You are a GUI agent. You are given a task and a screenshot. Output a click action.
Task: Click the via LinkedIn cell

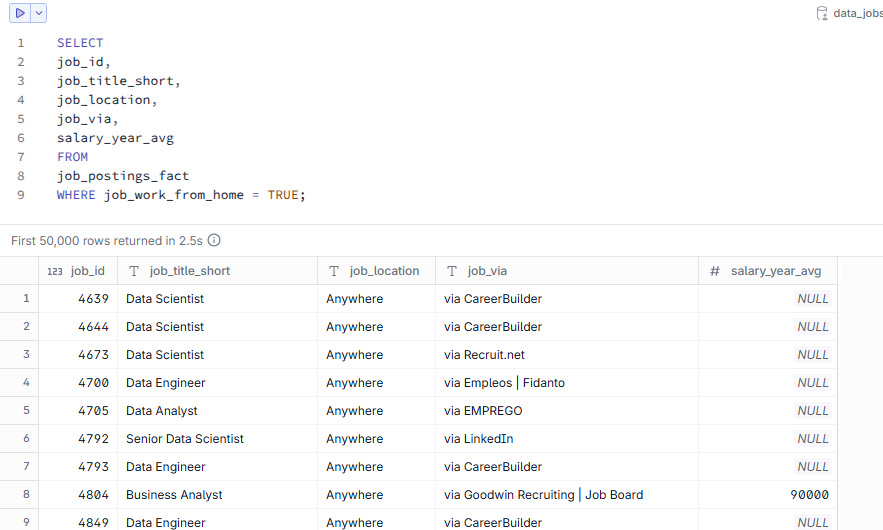567,439
